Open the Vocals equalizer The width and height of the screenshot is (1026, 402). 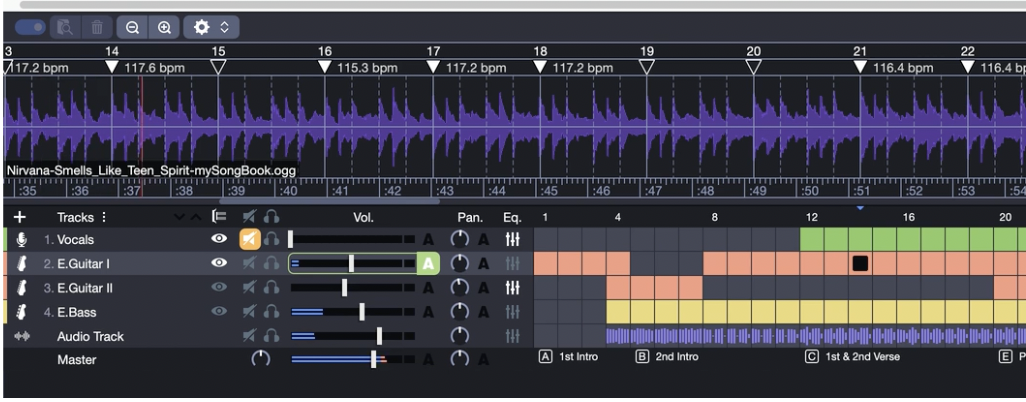[513, 240]
